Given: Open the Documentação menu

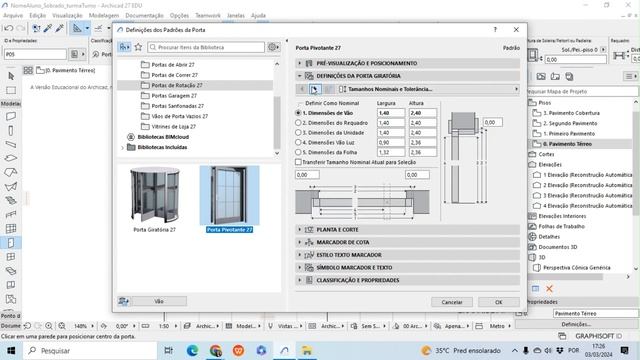Looking at the screenshot, I should point(144,16).
